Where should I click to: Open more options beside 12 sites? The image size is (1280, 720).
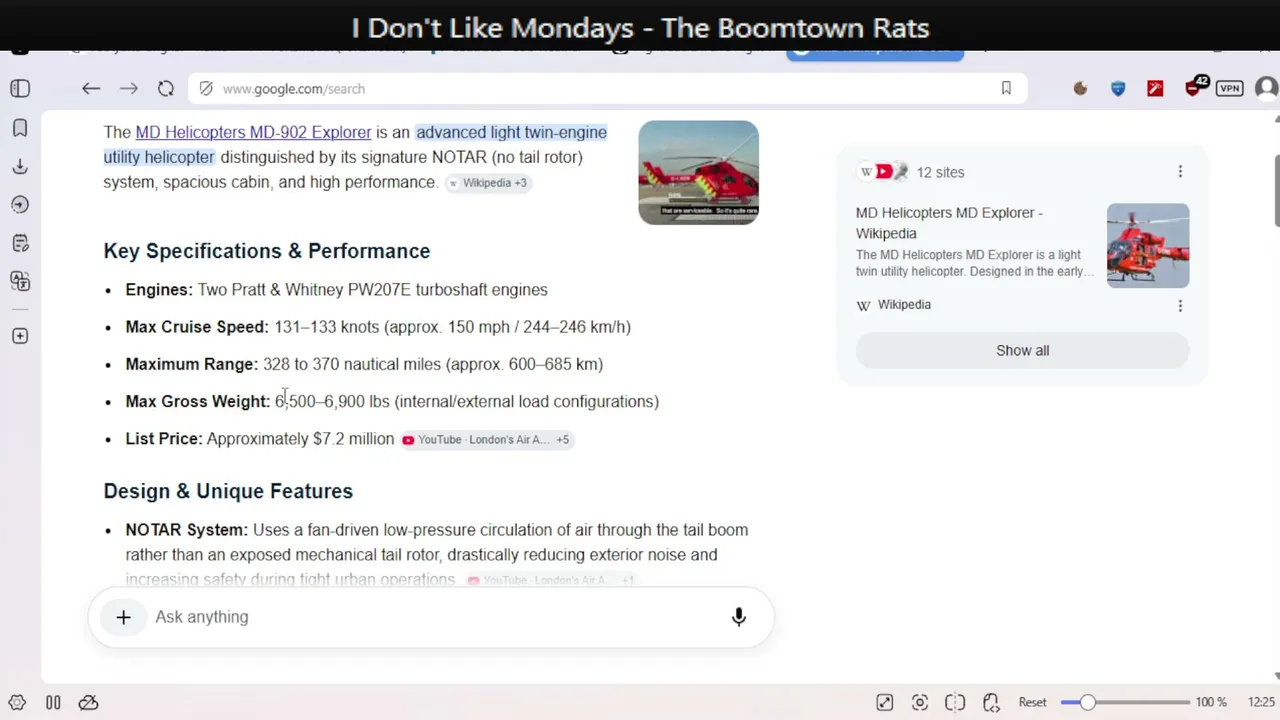[x=1180, y=172]
